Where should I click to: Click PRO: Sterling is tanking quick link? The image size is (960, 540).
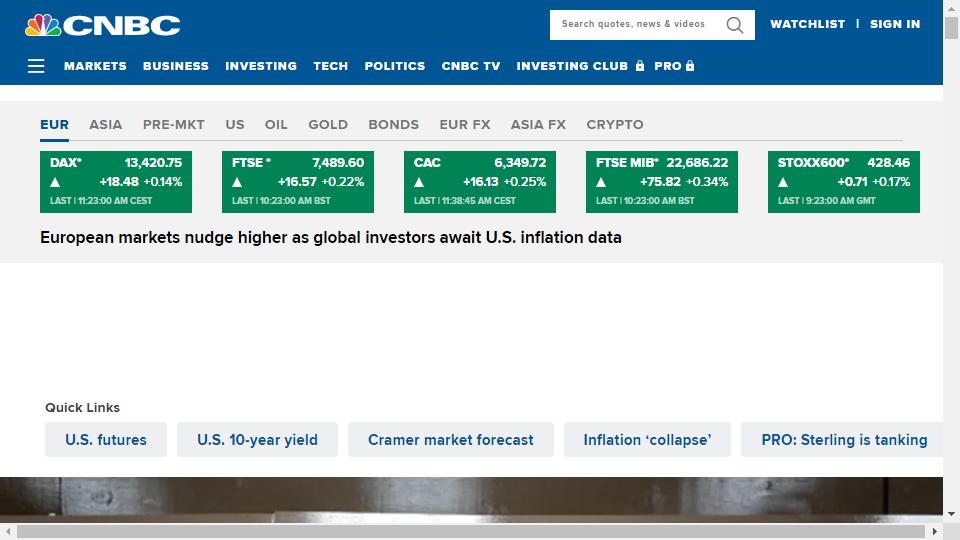(842, 440)
